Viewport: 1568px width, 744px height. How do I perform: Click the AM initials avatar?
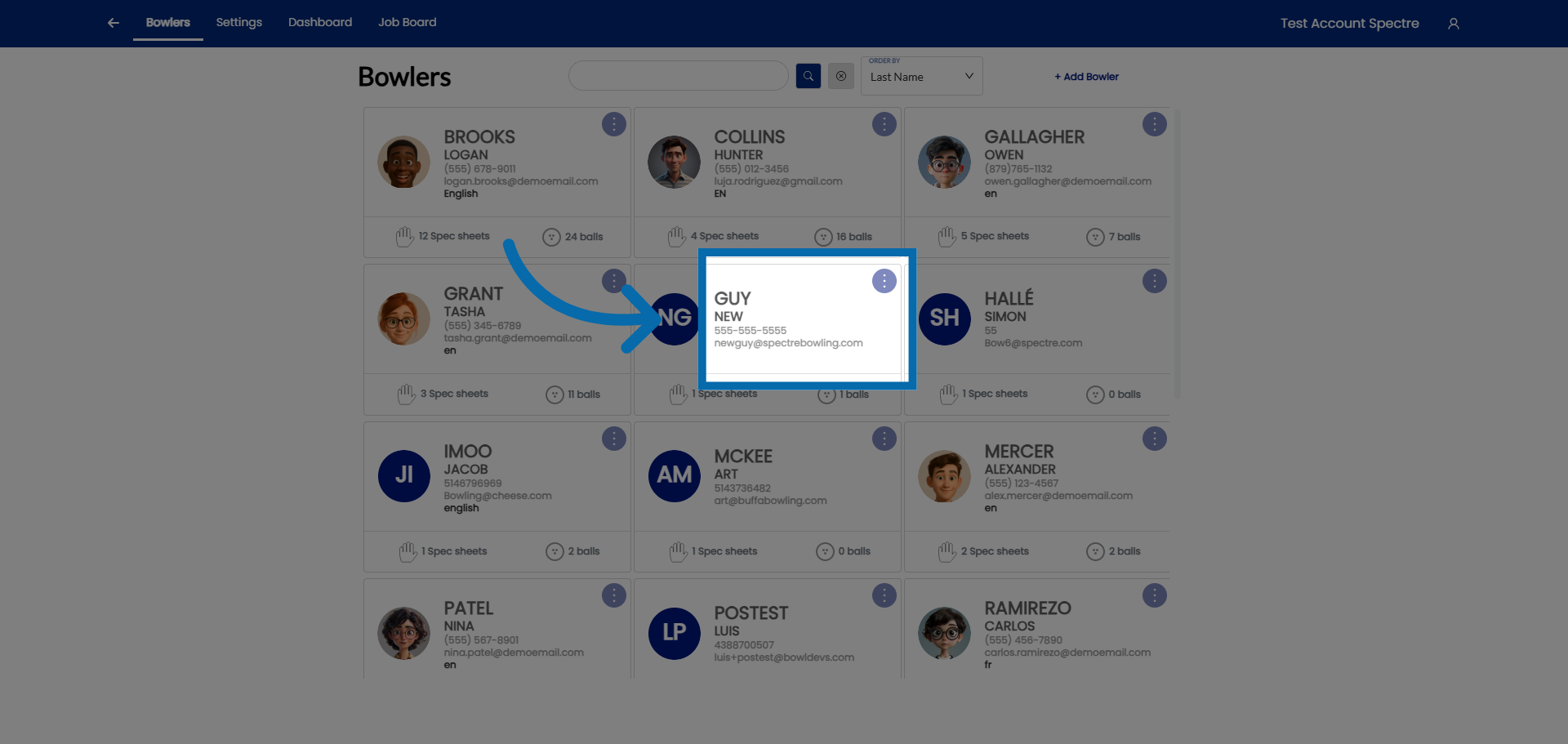[675, 476]
